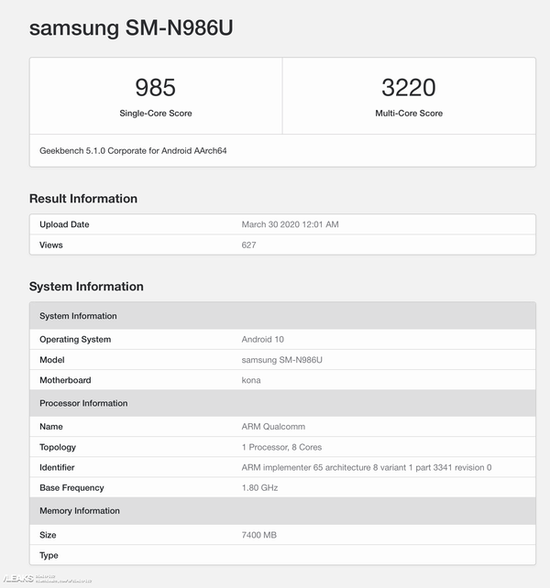Screen dimensions: 550x588
Task: Click the Multi-Core Score label
Action: [409, 113]
